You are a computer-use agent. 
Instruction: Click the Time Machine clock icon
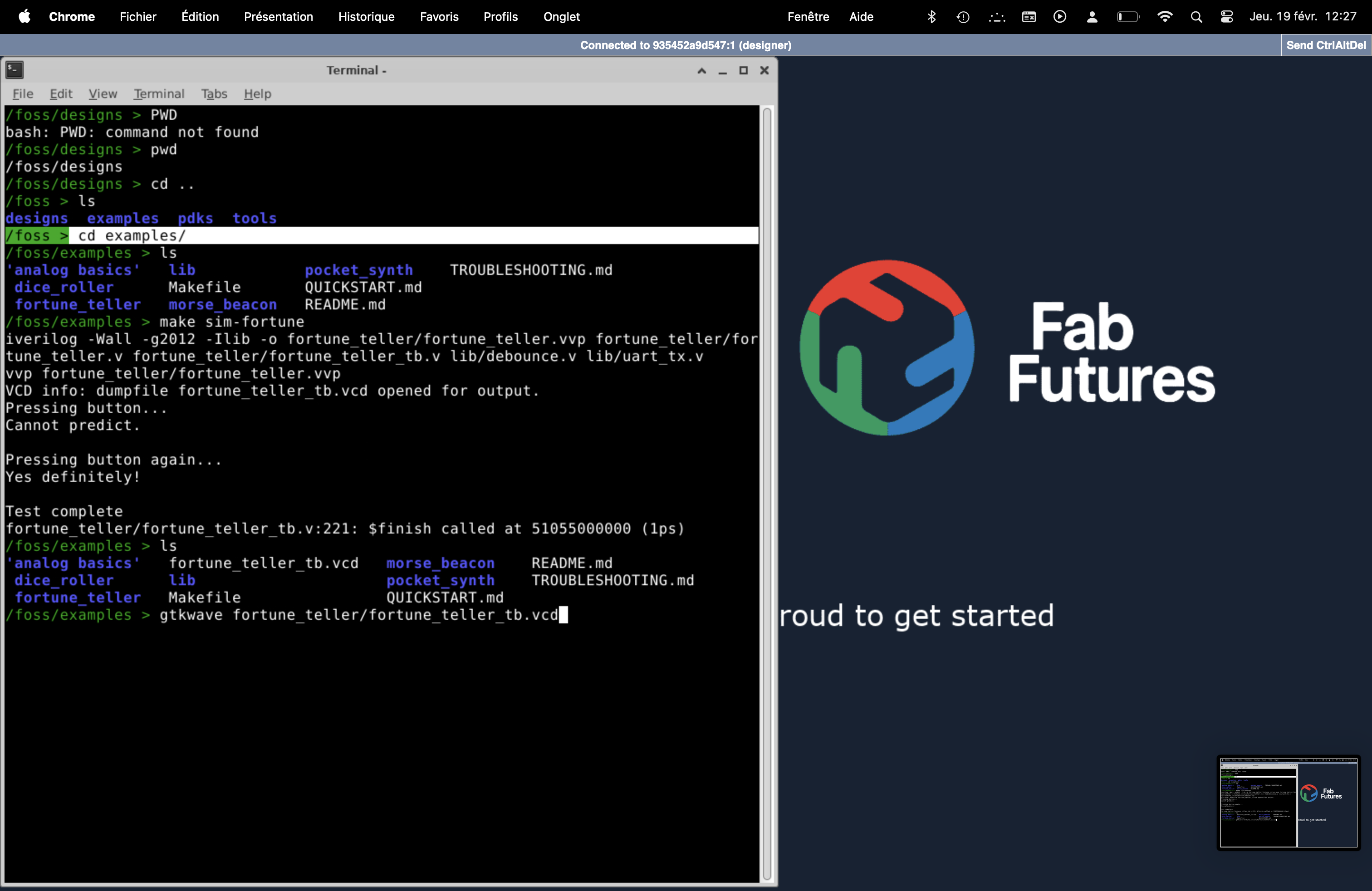[x=963, y=17]
